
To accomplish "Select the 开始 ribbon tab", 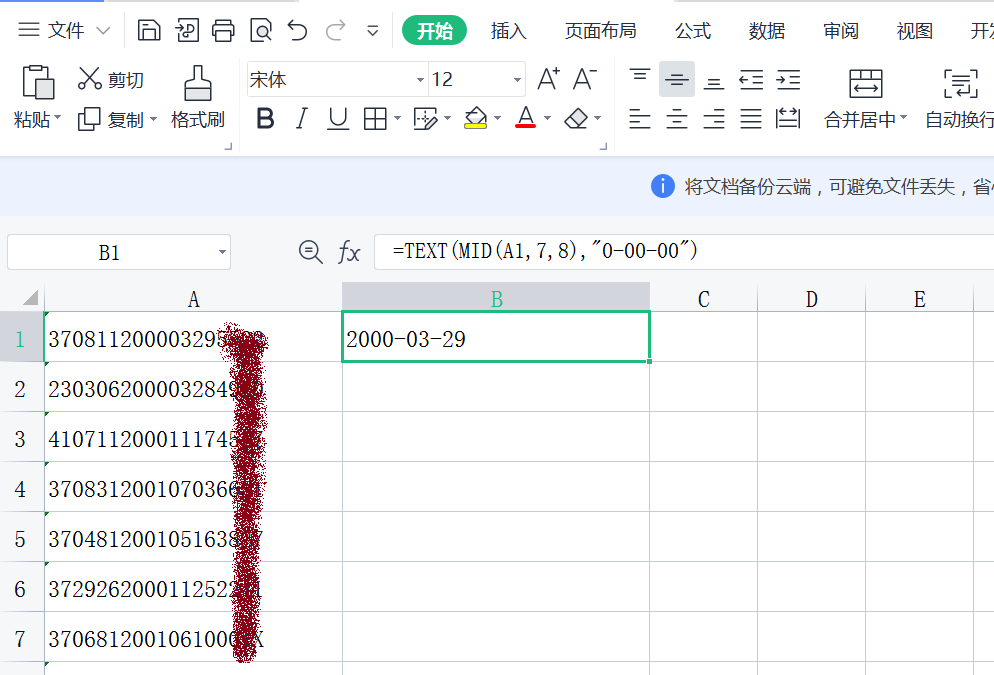I will pos(434,30).
